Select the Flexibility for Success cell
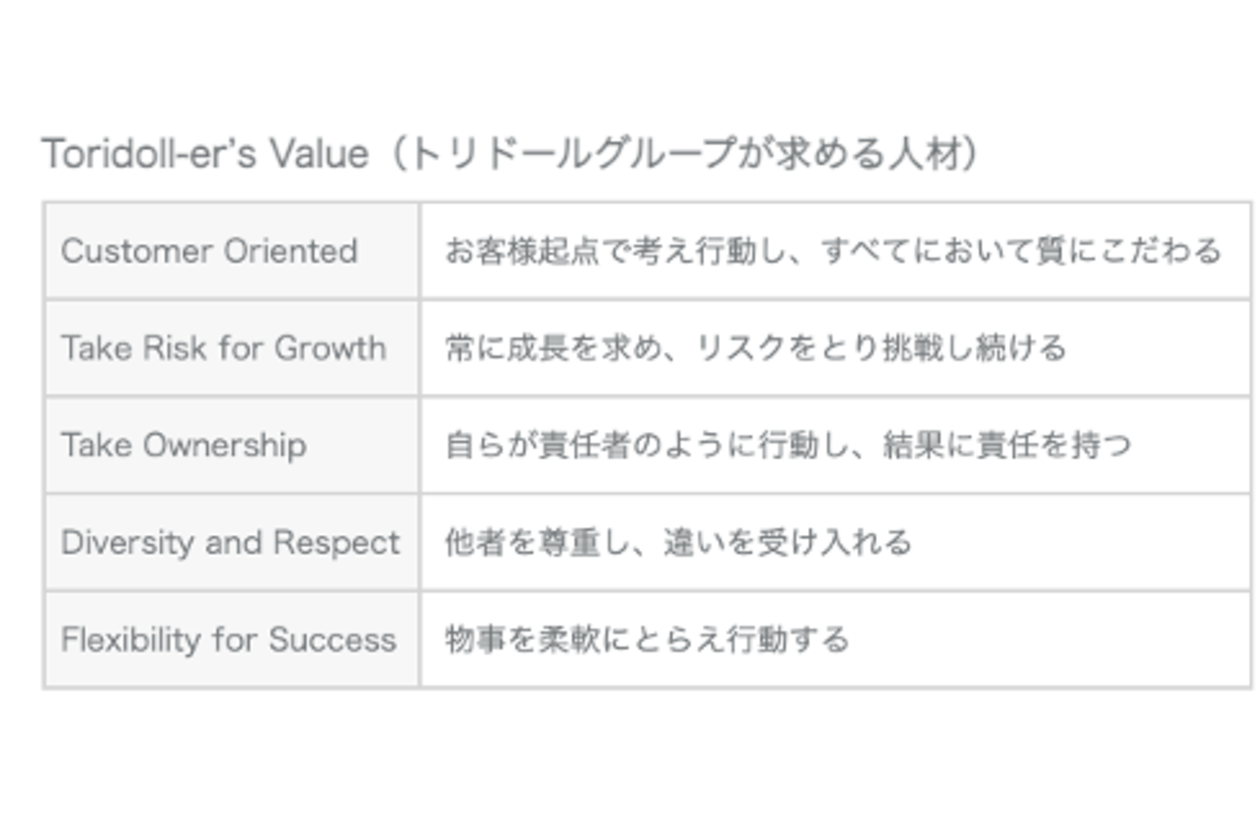The height and width of the screenshot is (840, 1260). 232,639
